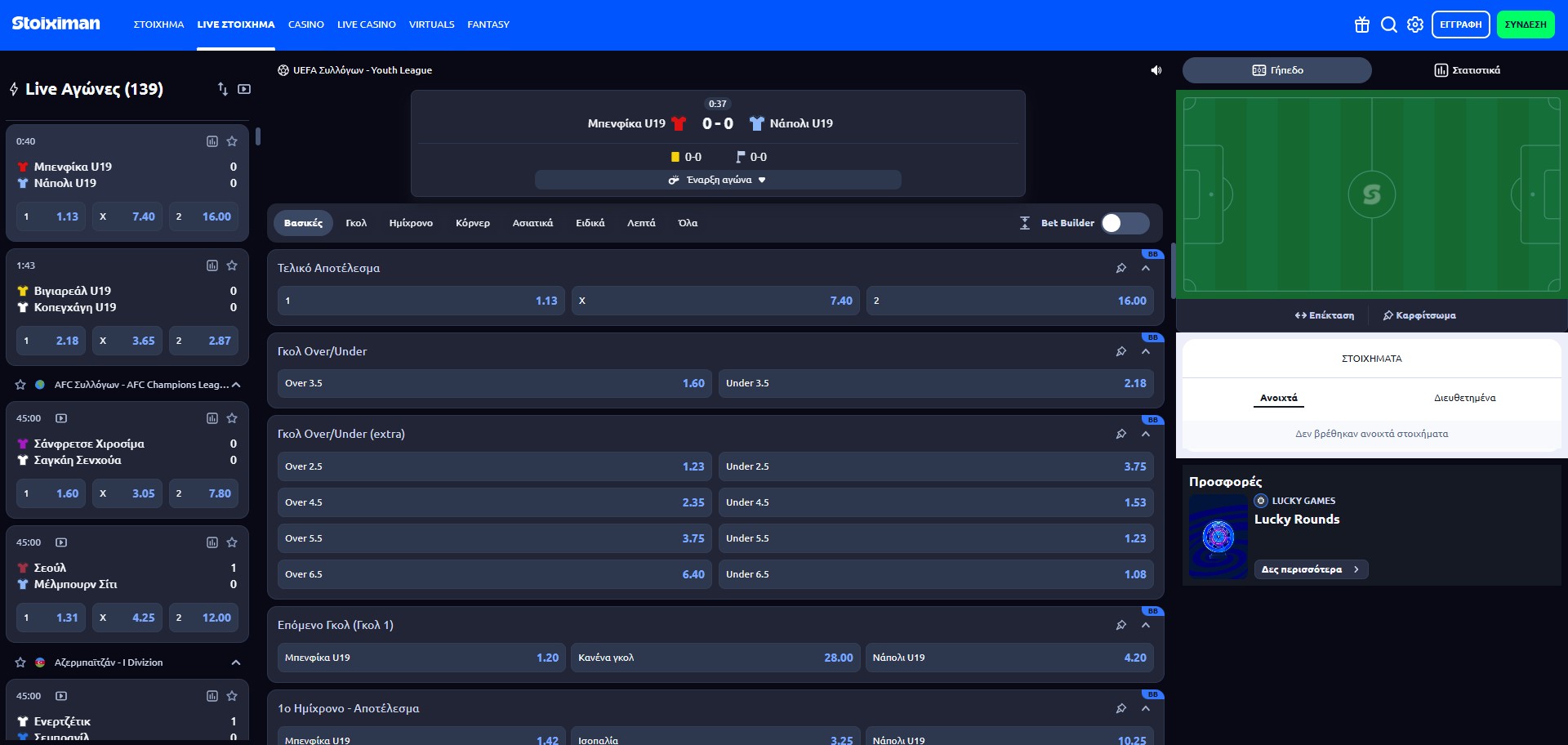Expand the Έναρξη αγώνα timeline dropdown
The width and height of the screenshot is (1568, 745).
click(x=718, y=180)
